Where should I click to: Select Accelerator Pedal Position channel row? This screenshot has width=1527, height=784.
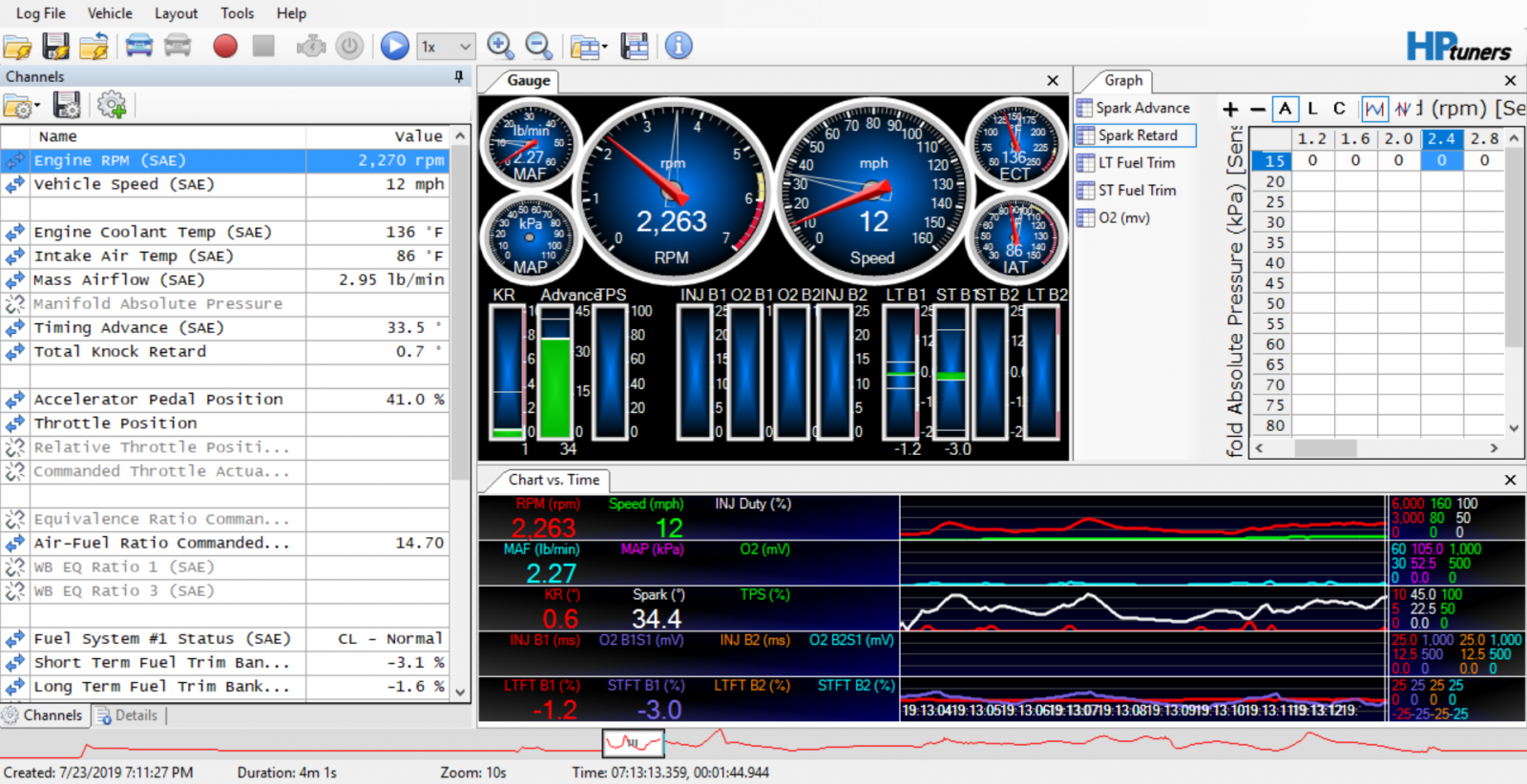click(x=225, y=399)
